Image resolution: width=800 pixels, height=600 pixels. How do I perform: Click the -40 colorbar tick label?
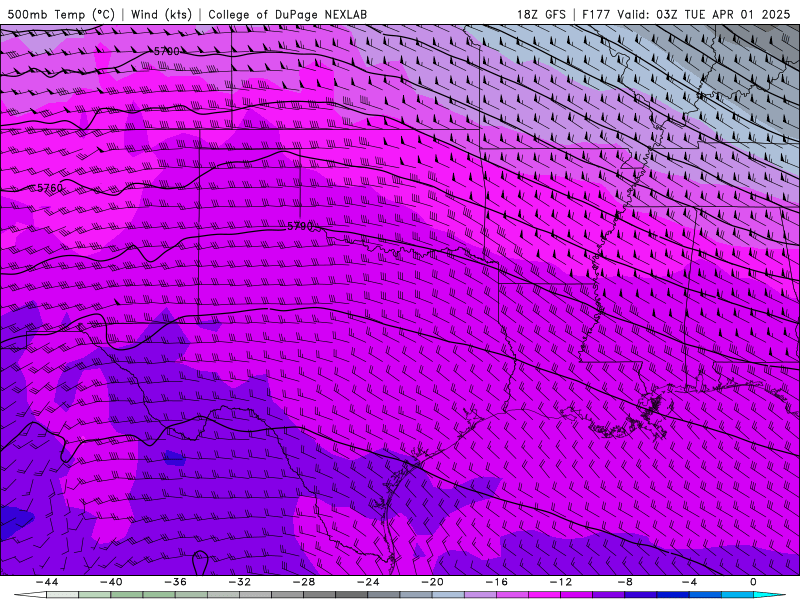pos(111,582)
